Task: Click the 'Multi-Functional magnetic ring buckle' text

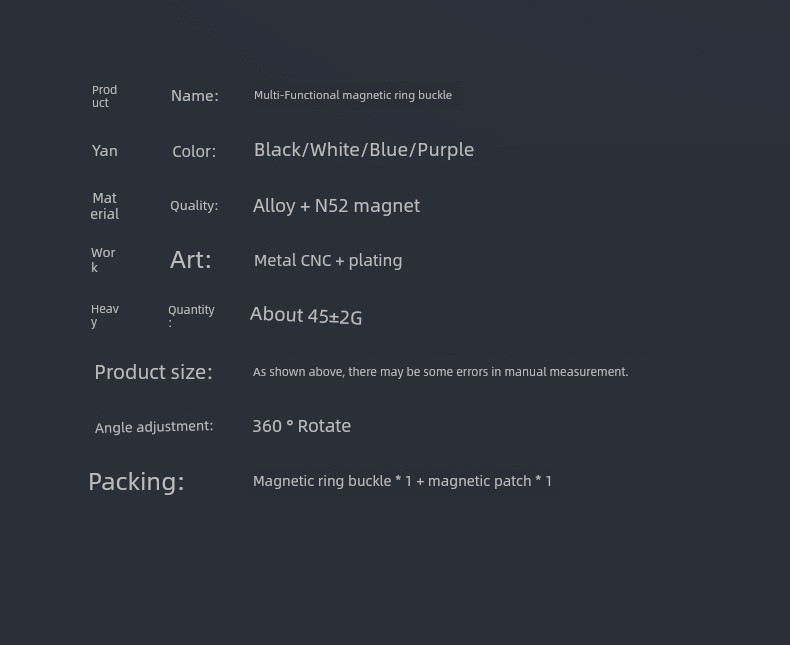Action: click(353, 95)
